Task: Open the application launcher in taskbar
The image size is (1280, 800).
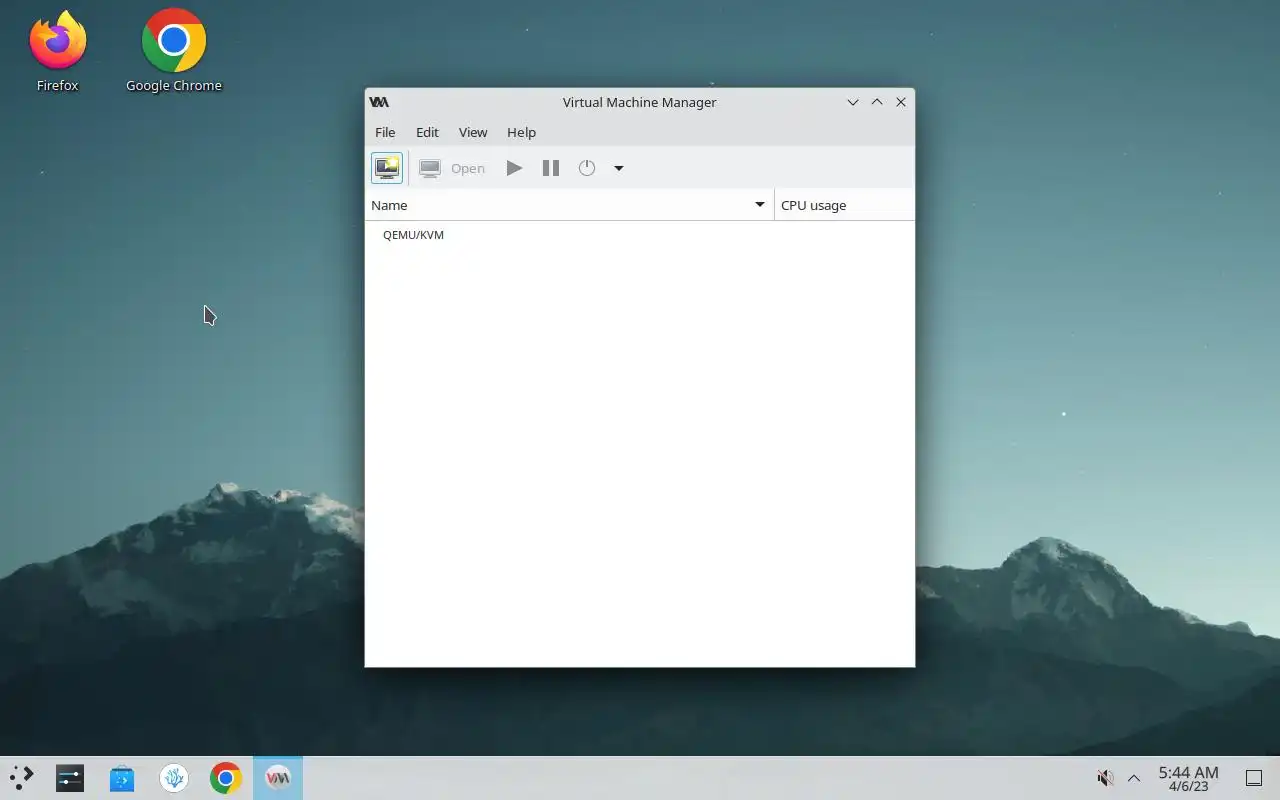Action: pos(22,778)
